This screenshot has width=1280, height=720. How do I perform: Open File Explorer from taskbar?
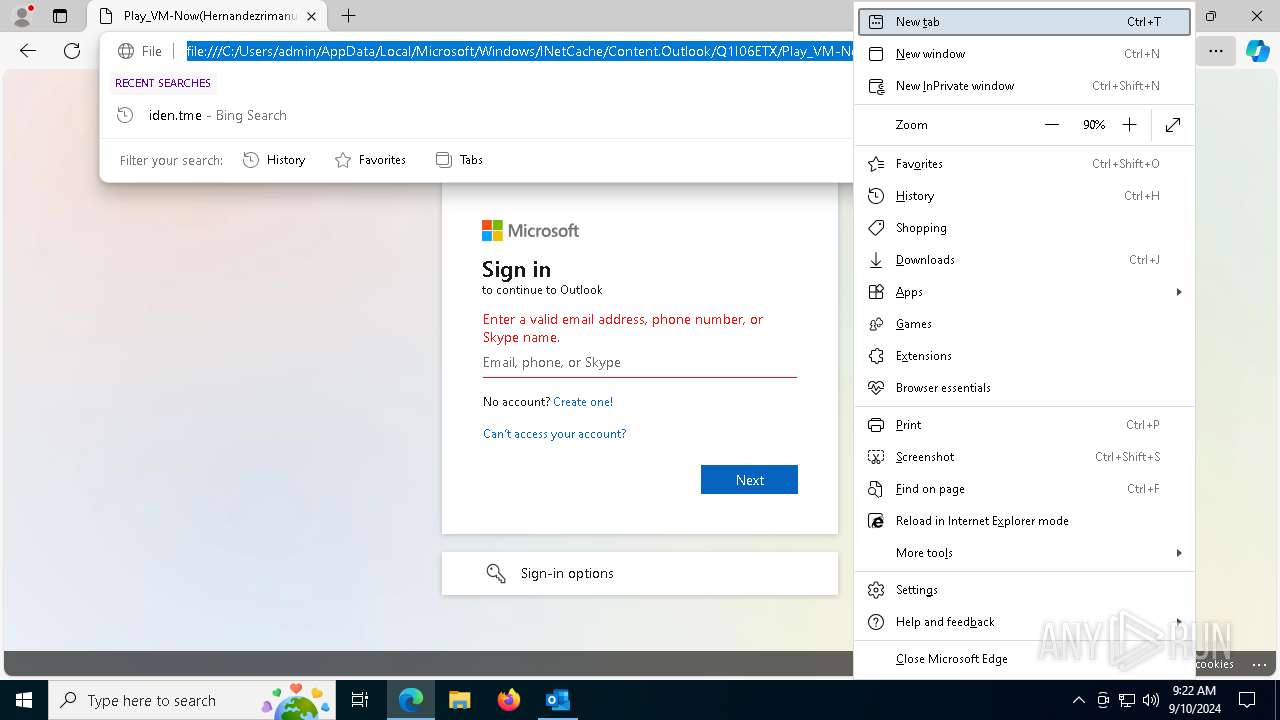[x=460, y=700]
